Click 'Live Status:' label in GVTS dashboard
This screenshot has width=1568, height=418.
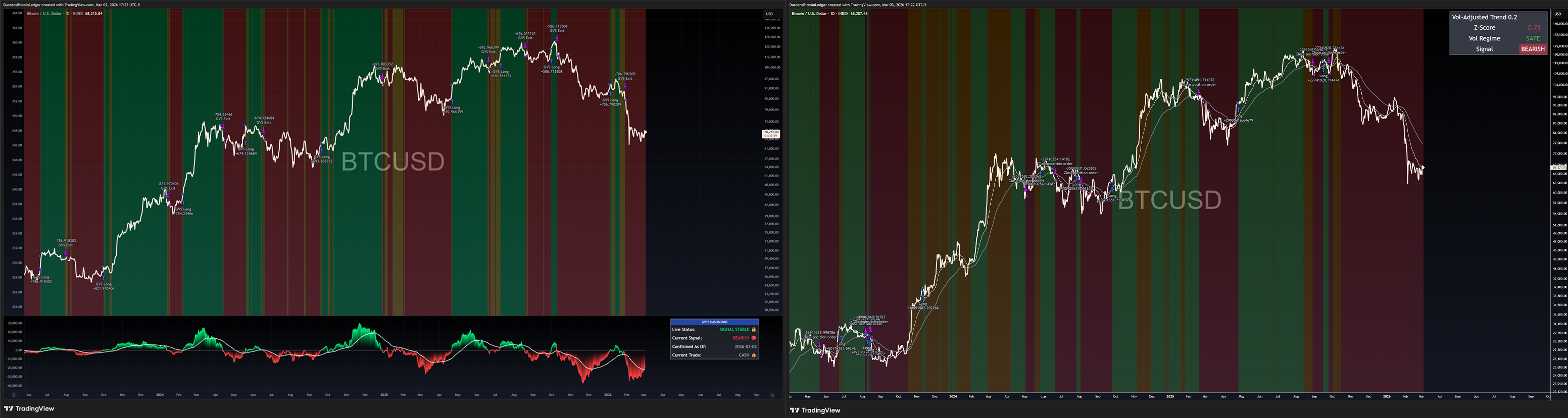click(x=684, y=330)
